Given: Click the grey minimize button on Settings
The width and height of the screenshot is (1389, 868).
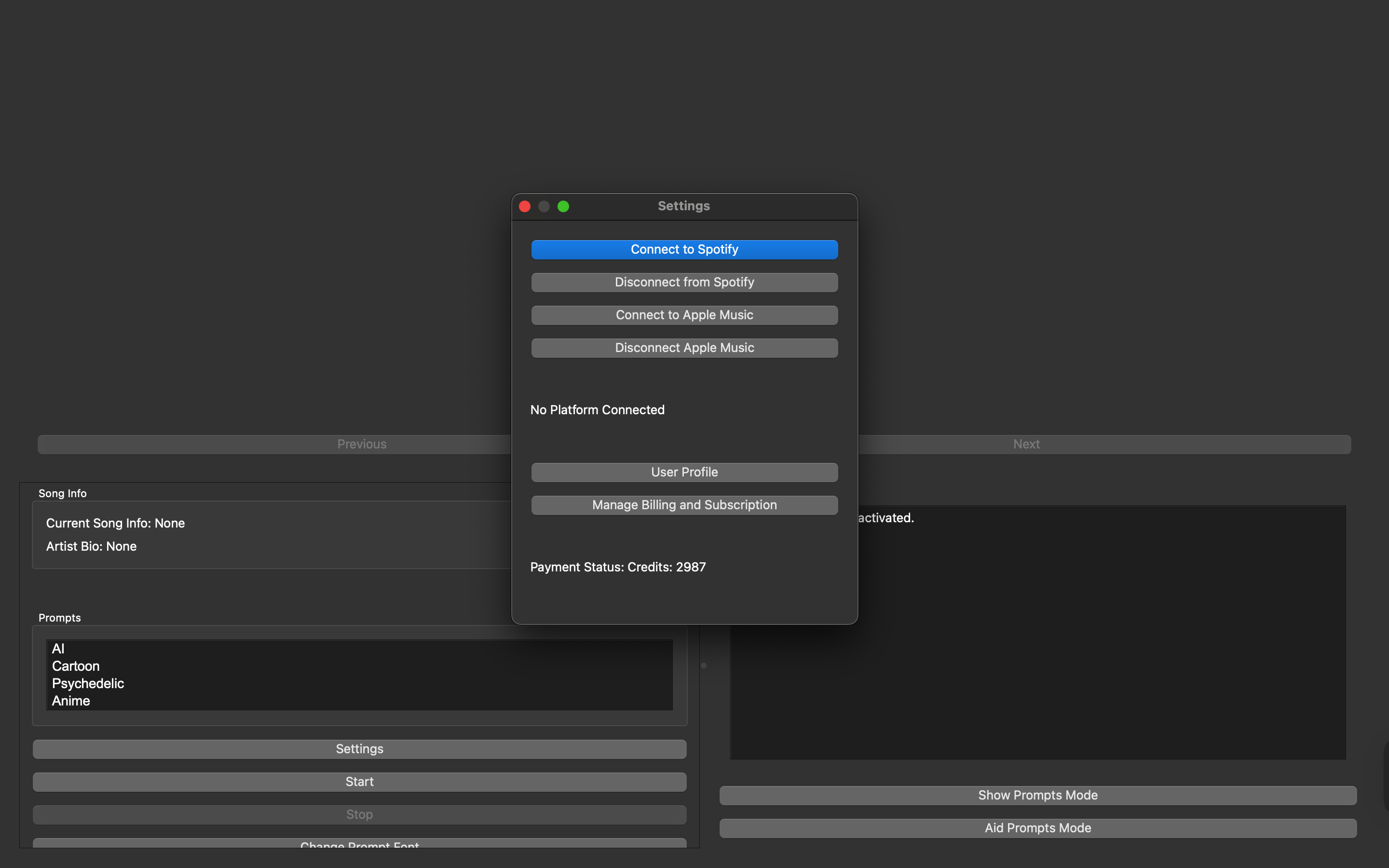Looking at the screenshot, I should (x=544, y=206).
